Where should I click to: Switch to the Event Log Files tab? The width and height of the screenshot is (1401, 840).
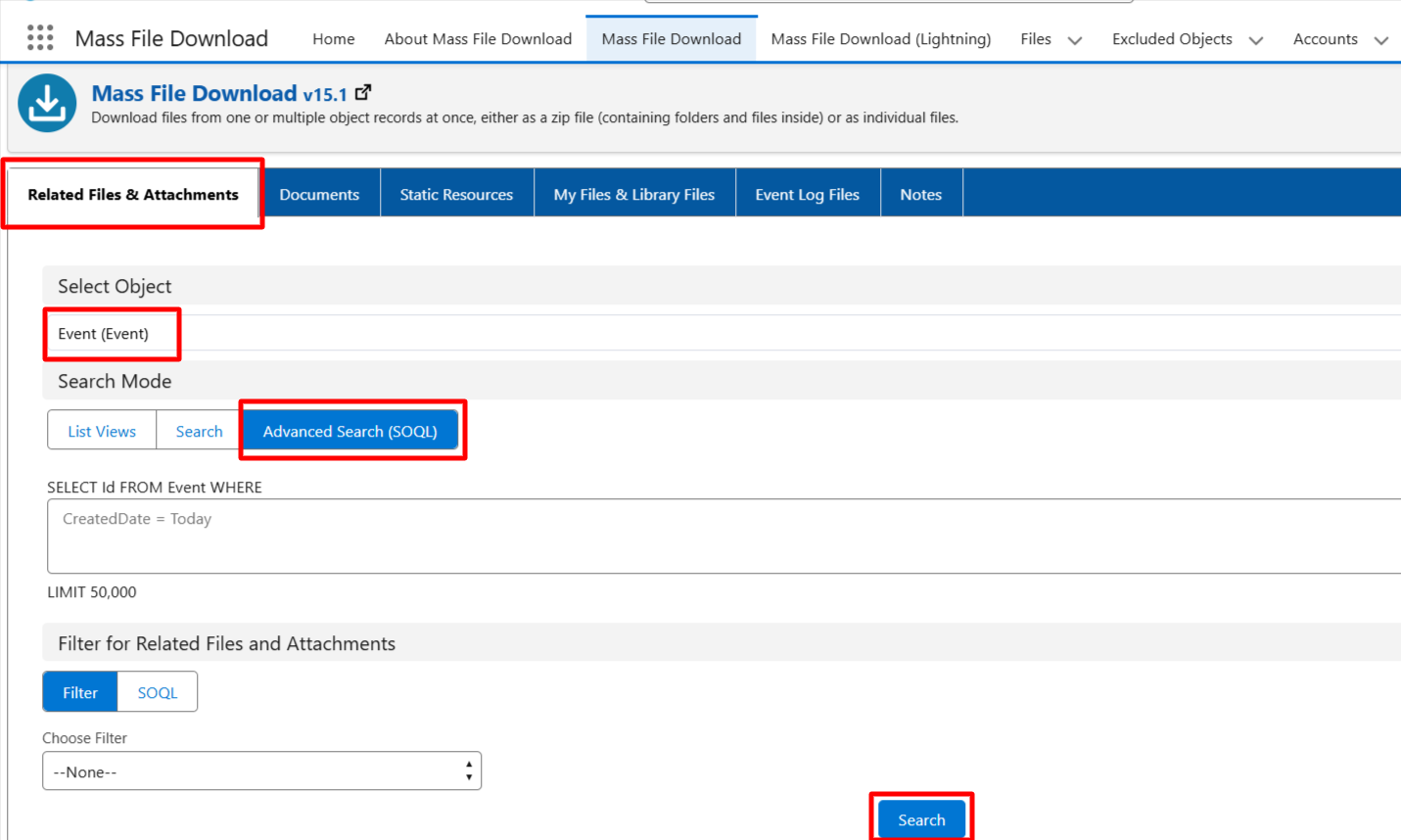(x=808, y=194)
